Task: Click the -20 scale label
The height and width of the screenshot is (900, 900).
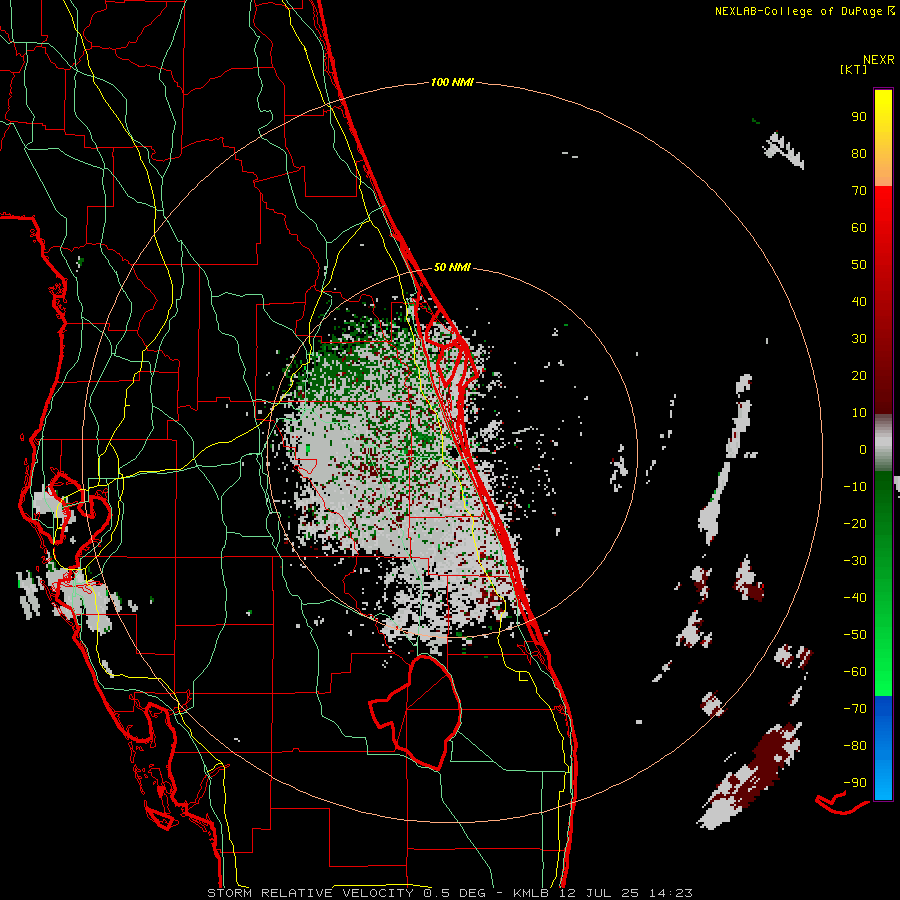Action: [855, 524]
